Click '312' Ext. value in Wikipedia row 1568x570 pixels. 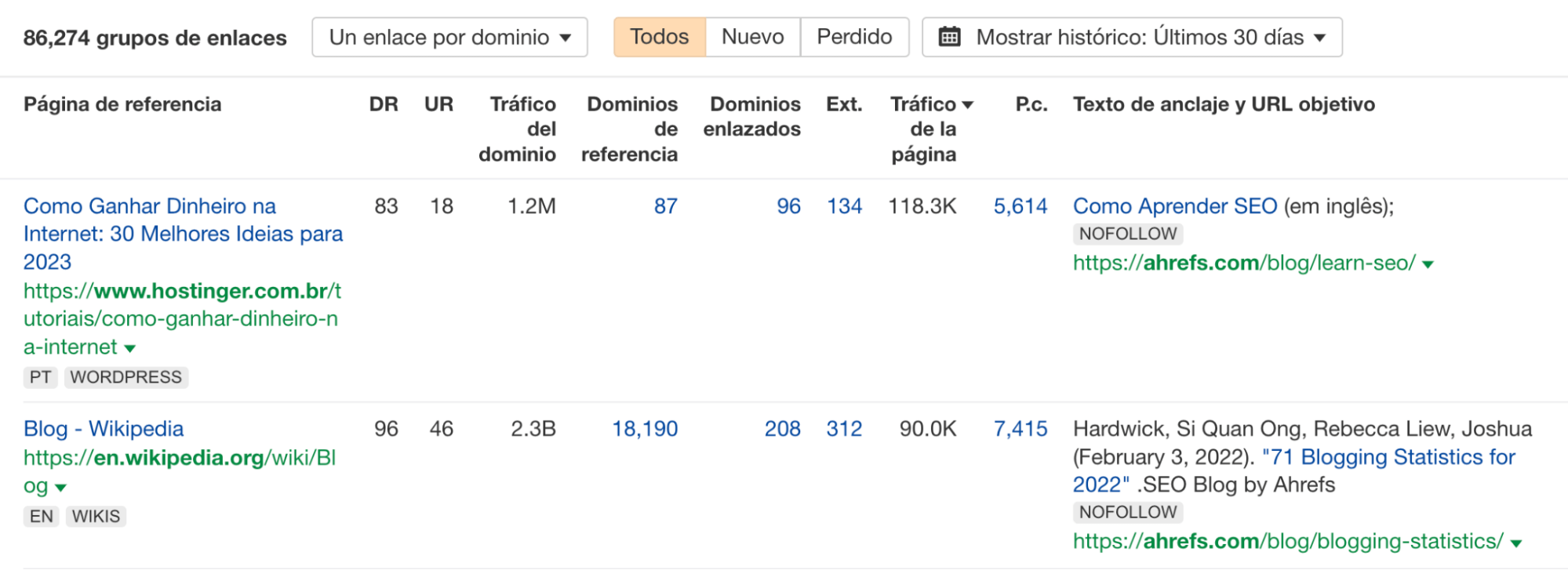(x=844, y=429)
